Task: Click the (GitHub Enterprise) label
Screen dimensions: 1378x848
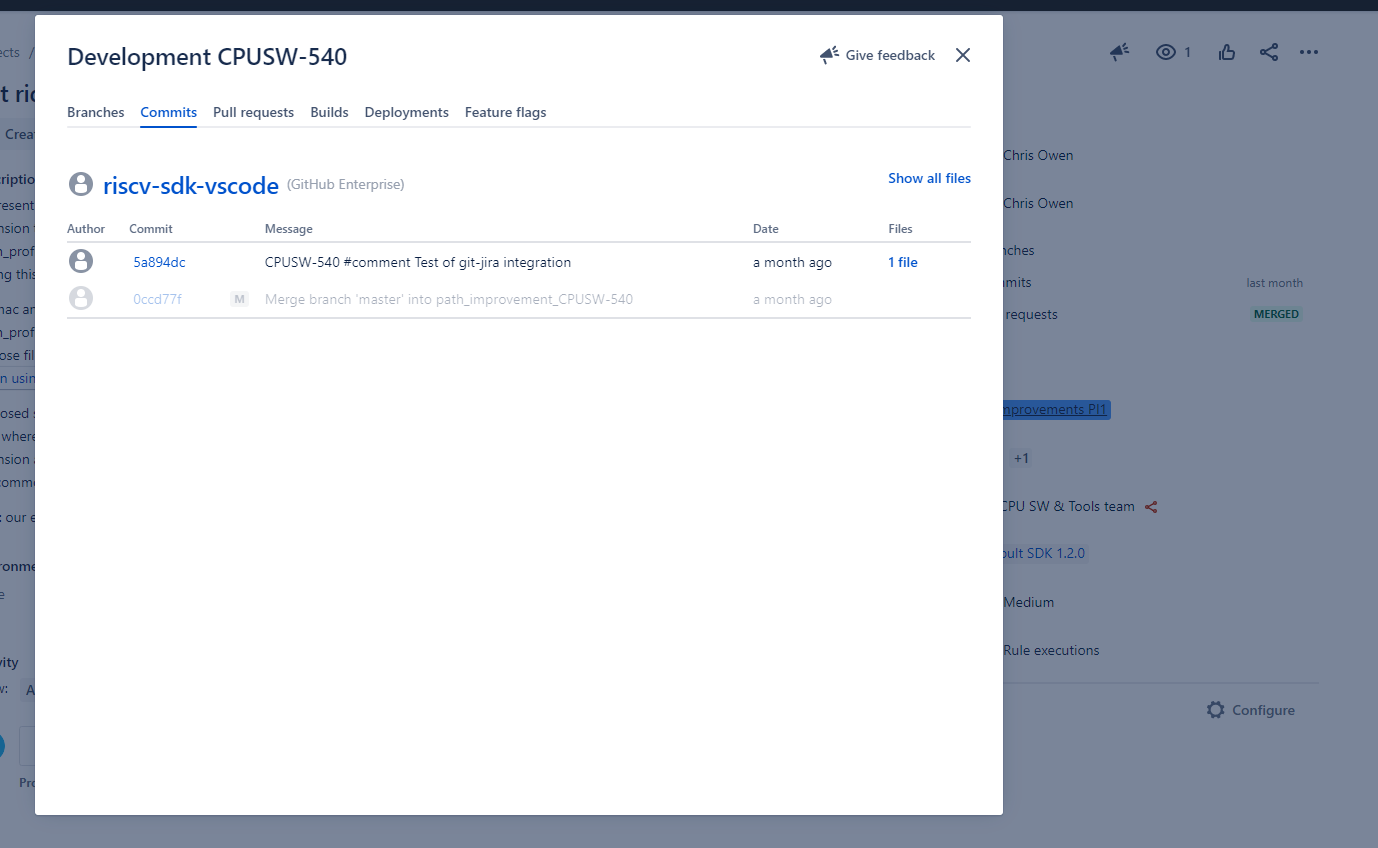Action: [x=346, y=185]
